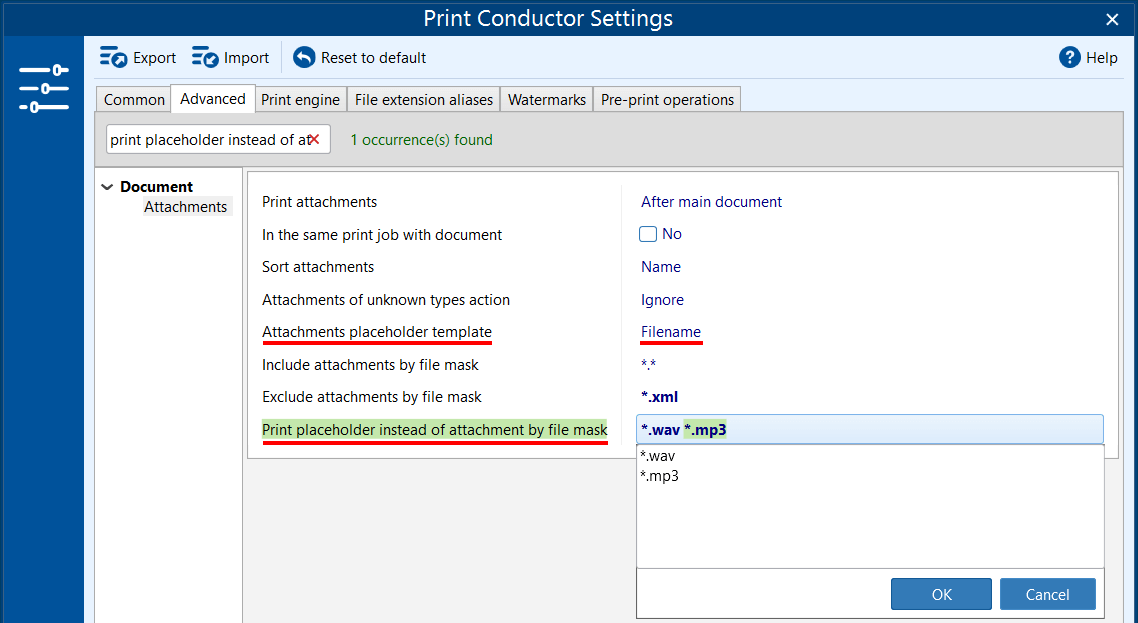Close the Print Conductor Settings window

click(x=1112, y=19)
